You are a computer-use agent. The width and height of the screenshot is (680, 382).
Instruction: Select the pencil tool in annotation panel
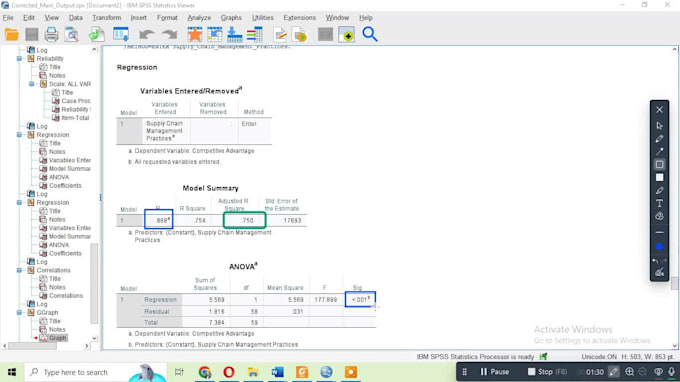tap(659, 139)
